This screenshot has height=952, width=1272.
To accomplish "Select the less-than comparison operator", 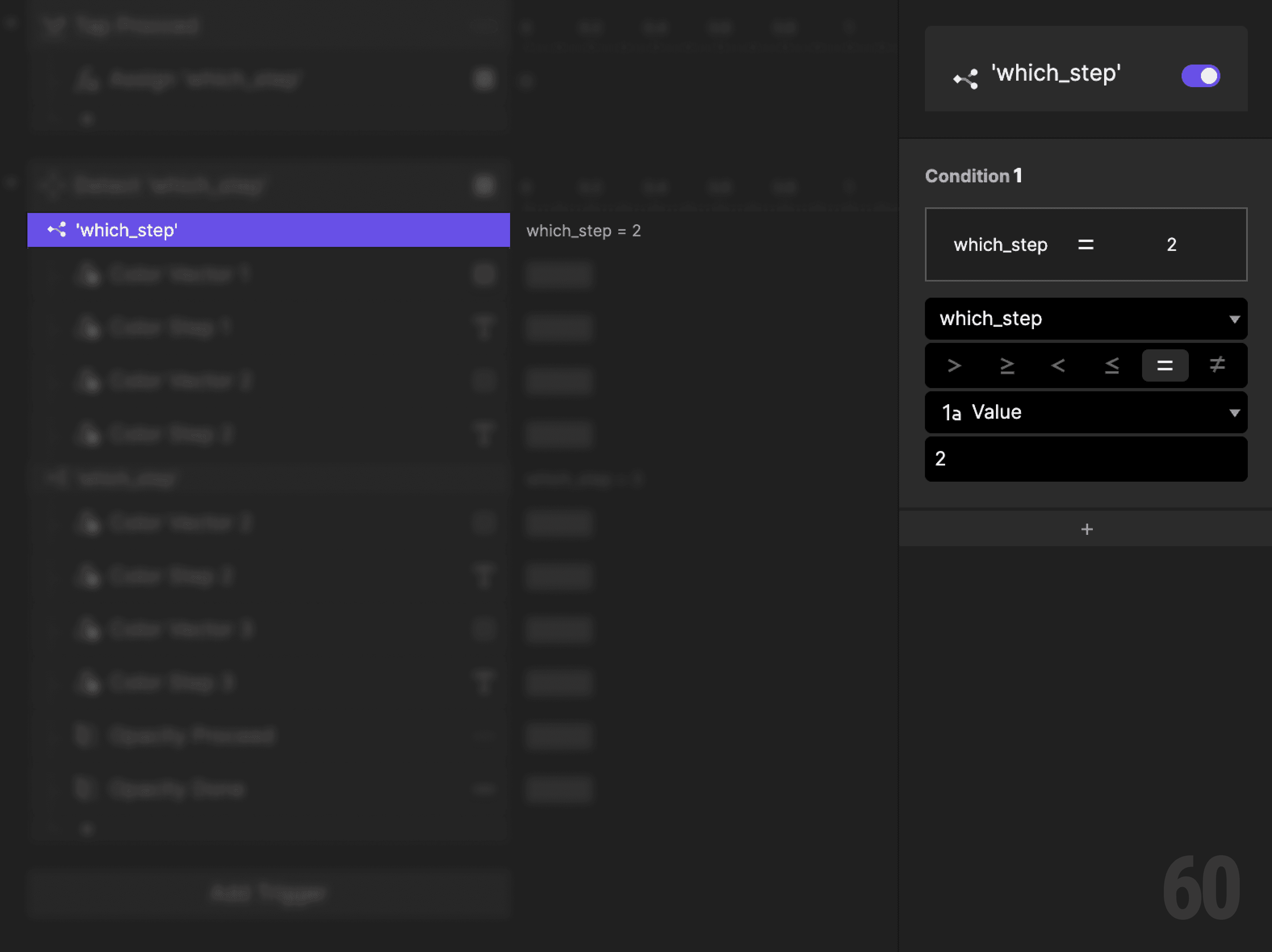I will tap(1058, 365).
